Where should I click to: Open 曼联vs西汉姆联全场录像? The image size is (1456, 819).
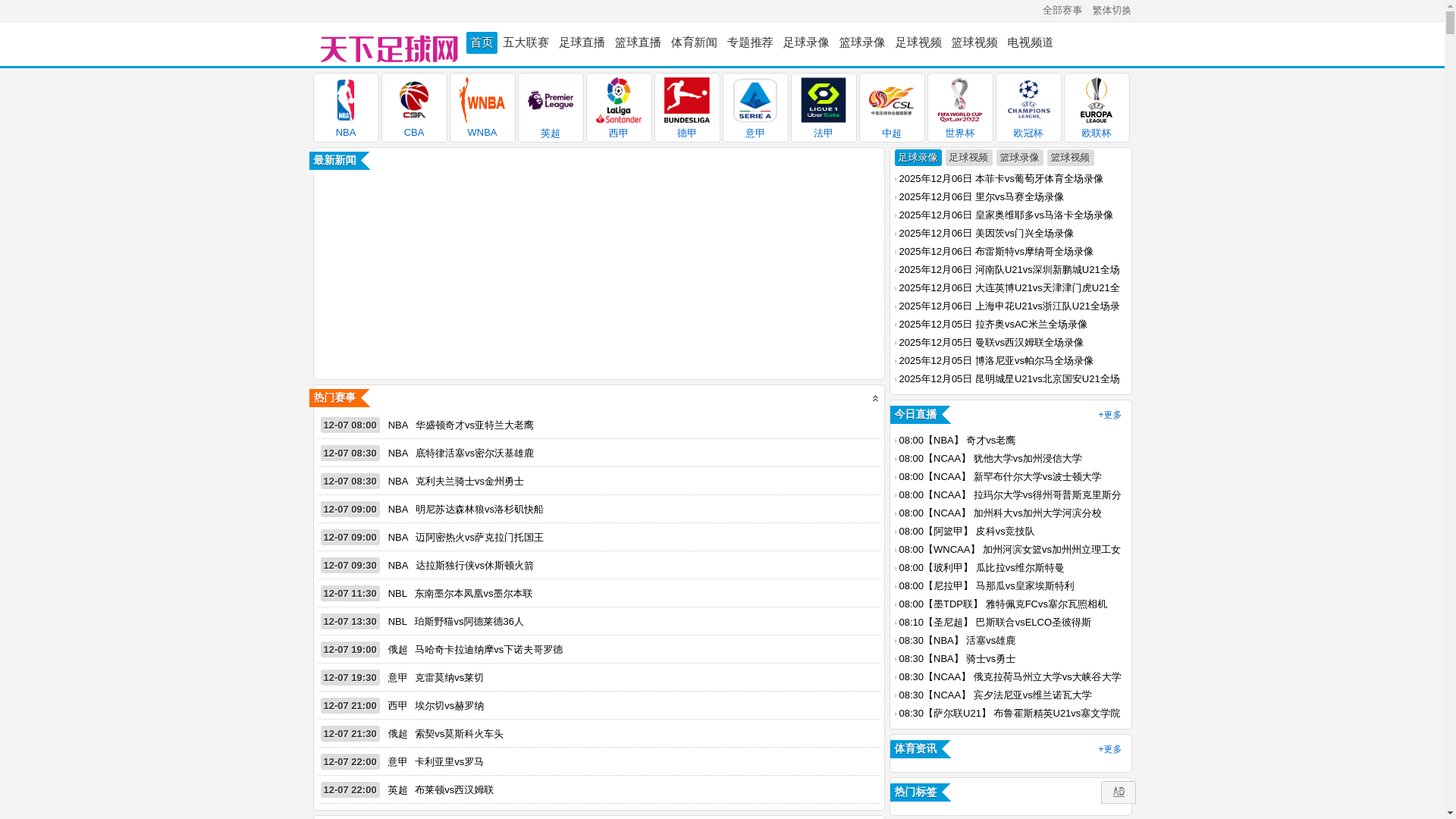click(991, 343)
